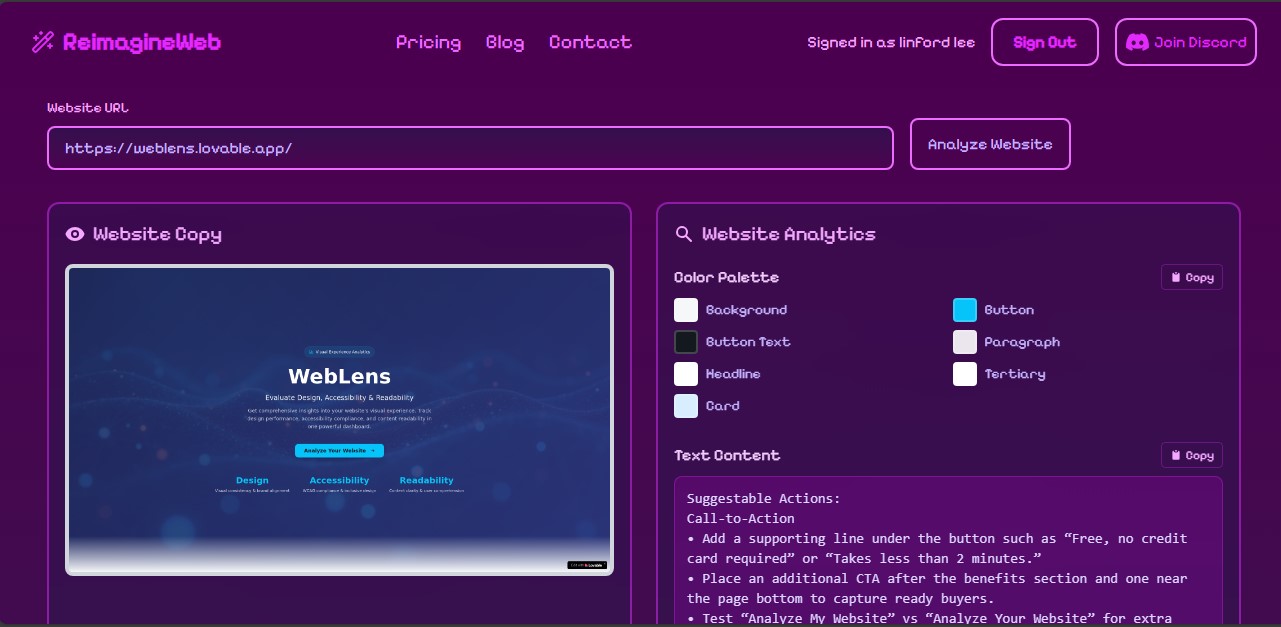Click the ReimagineWeb magic wand logo icon
This screenshot has width=1281, height=627.
coord(42,42)
